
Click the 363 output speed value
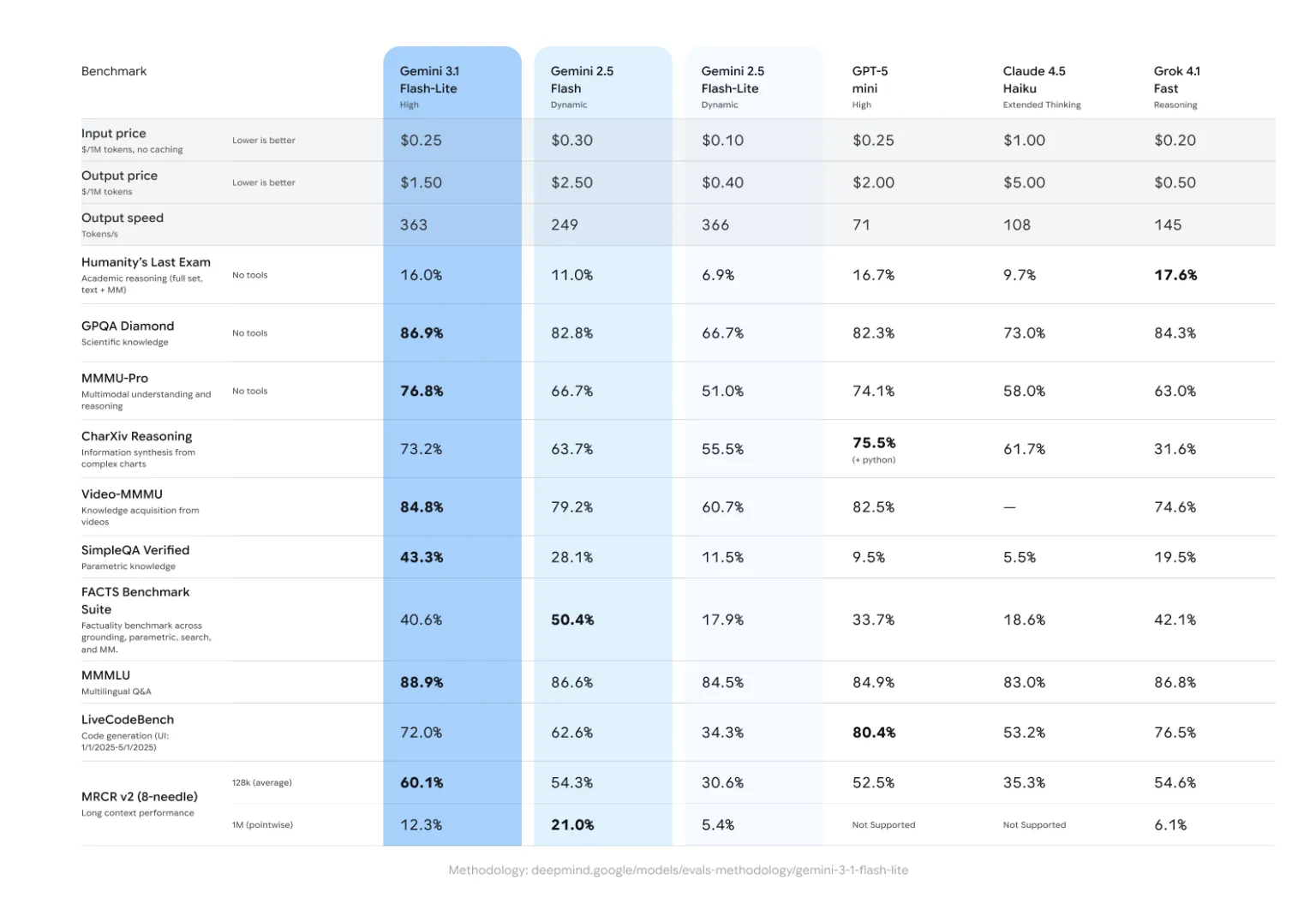click(x=414, y=225)
